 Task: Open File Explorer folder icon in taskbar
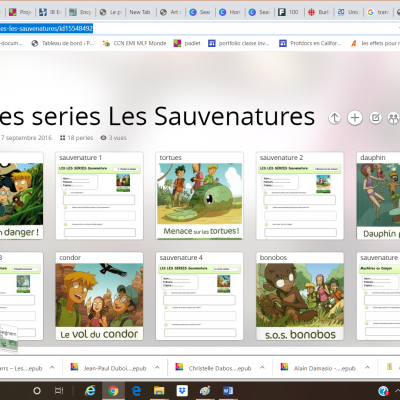click(x=159, y=390)
